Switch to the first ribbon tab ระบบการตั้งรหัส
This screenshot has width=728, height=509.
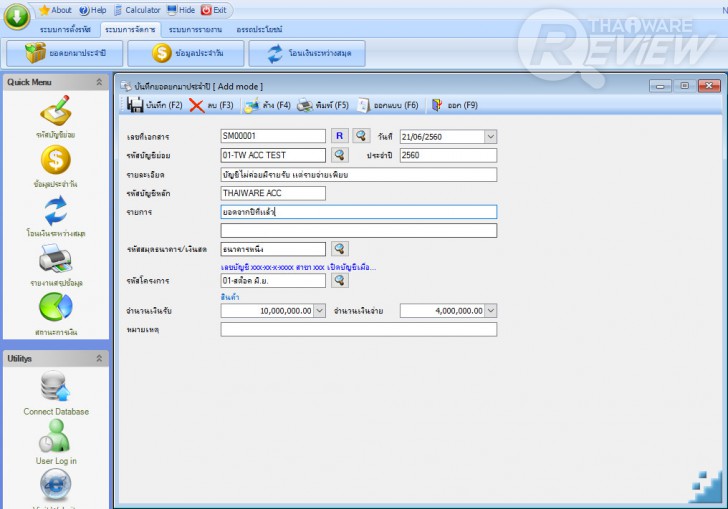[x=65, y=30]
